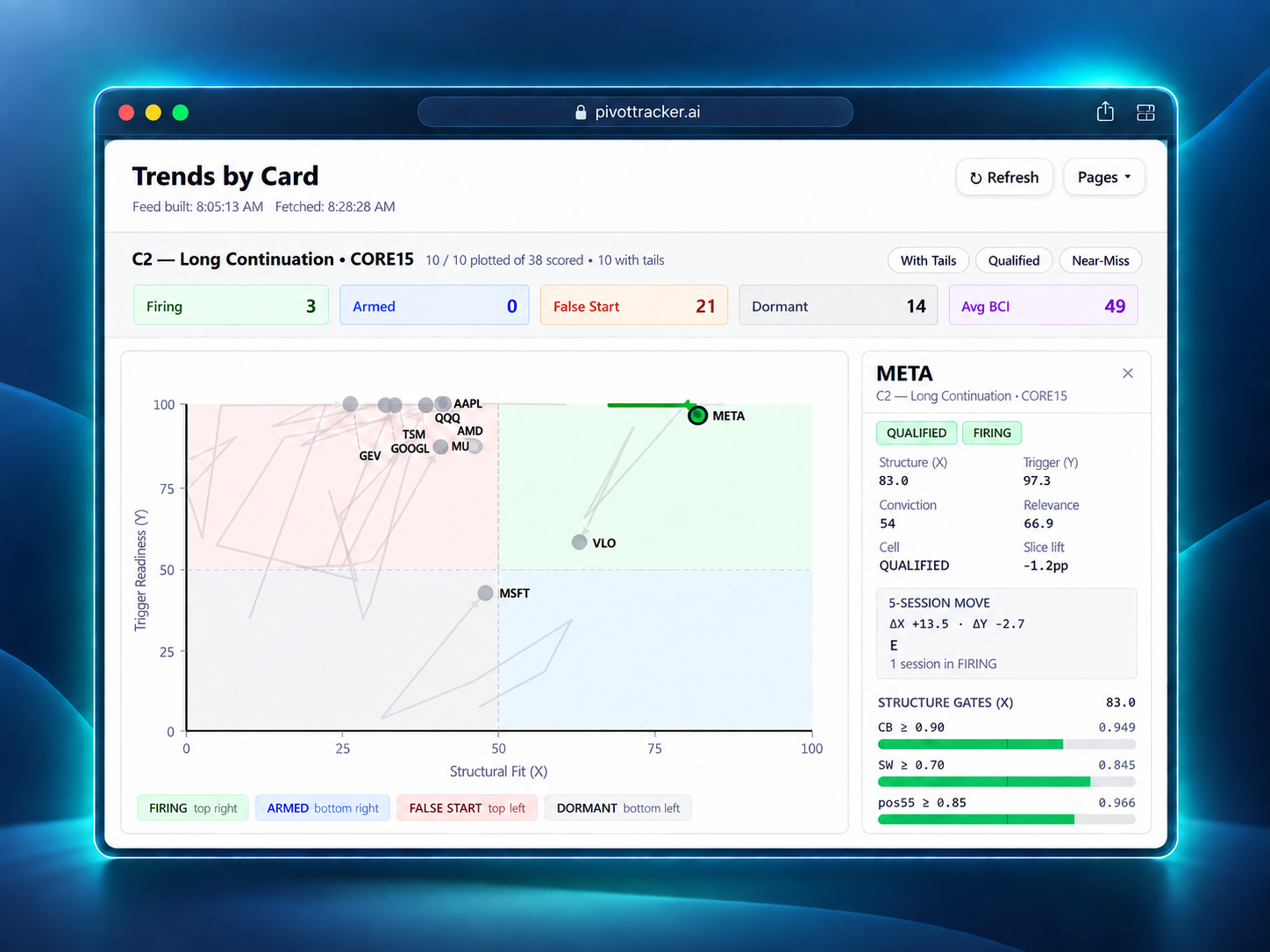Select the Avg BCI stat card
The height and width of the screenshot is (952, 1270).
[x=1043, y=306]
